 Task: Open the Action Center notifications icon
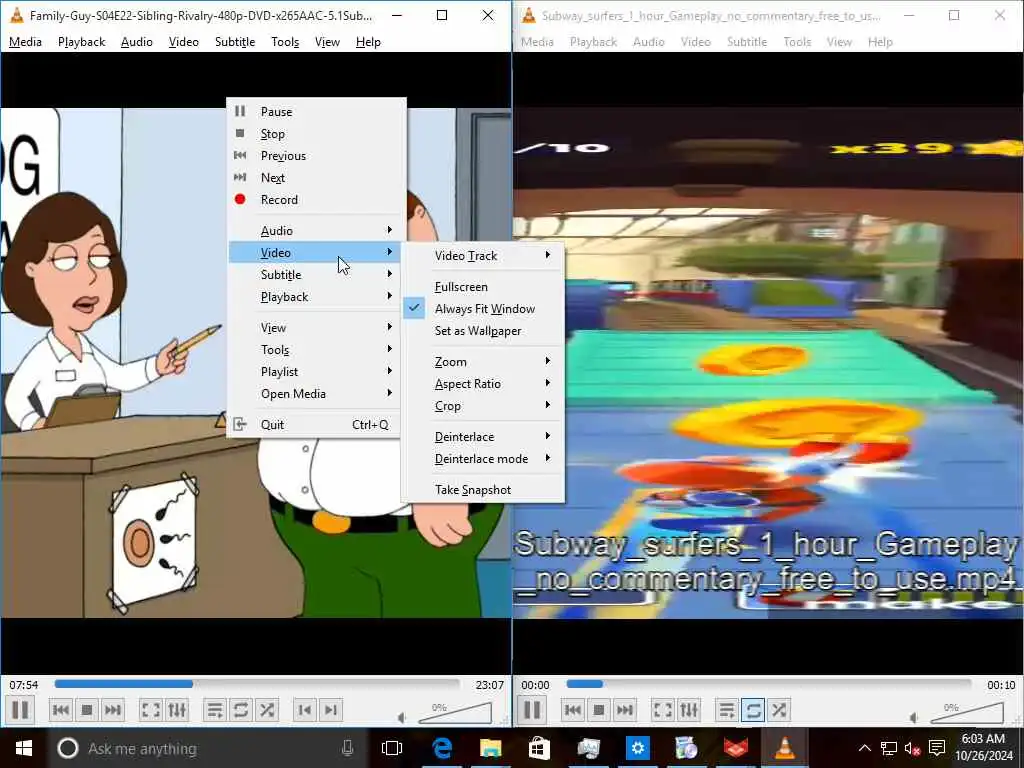[936, 748]
